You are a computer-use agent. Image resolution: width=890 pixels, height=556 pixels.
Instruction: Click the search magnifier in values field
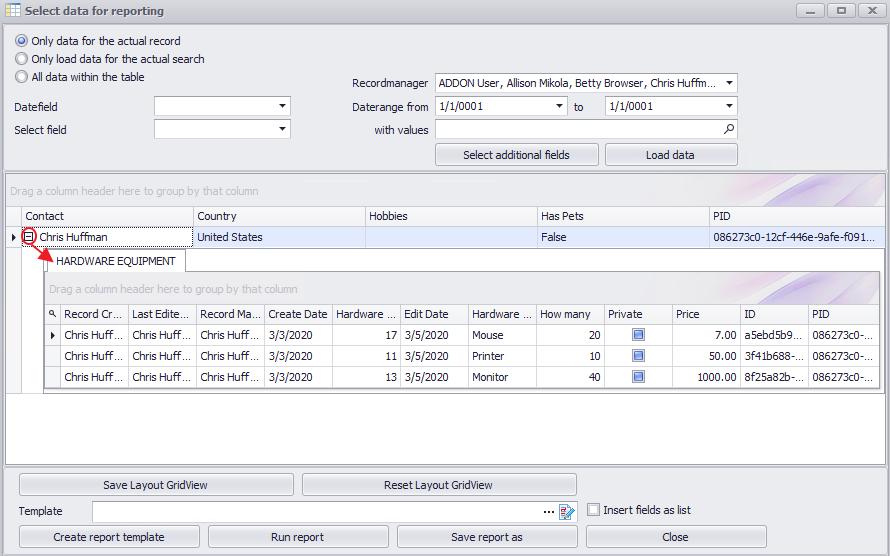point(729,129)
